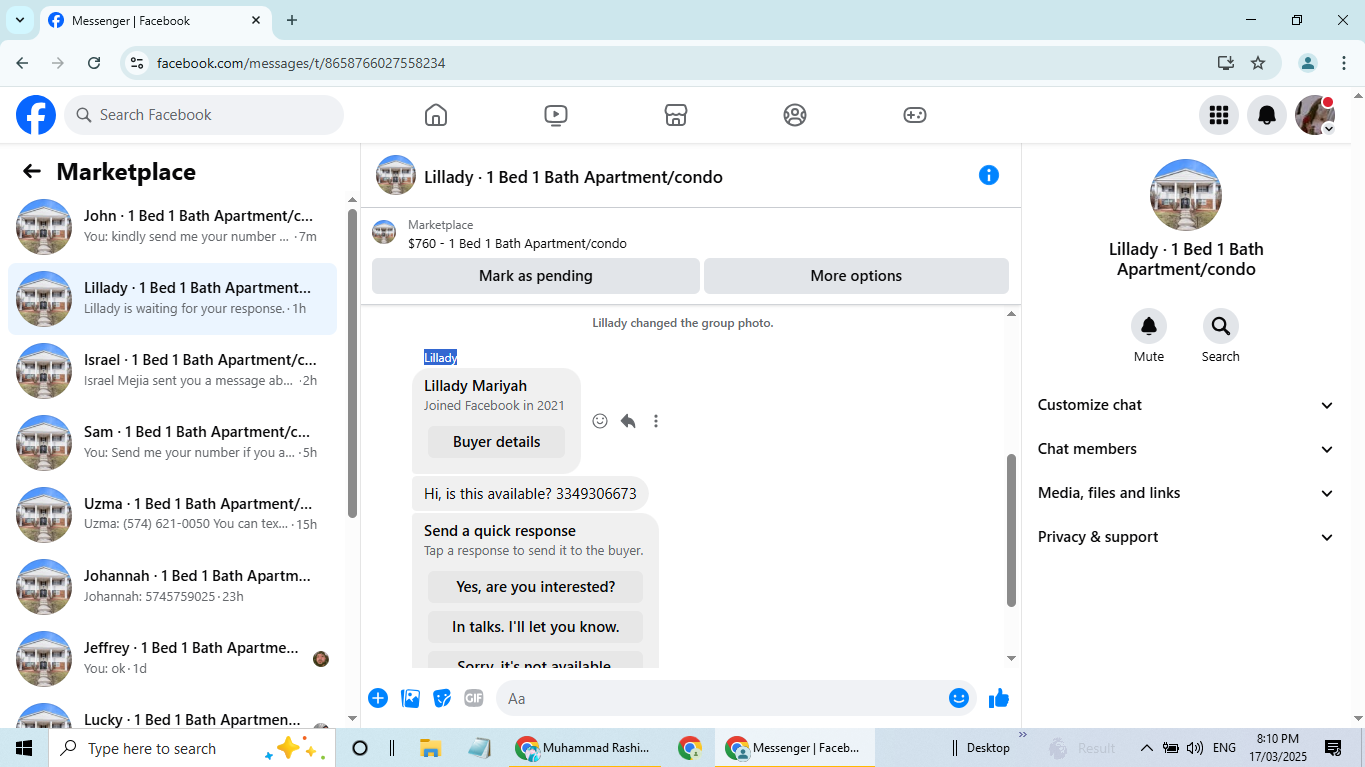Image resolution: width=1365 pixels, height=767 pixels.
Task: Choose a sticker in composer
Action: [442, 698]
